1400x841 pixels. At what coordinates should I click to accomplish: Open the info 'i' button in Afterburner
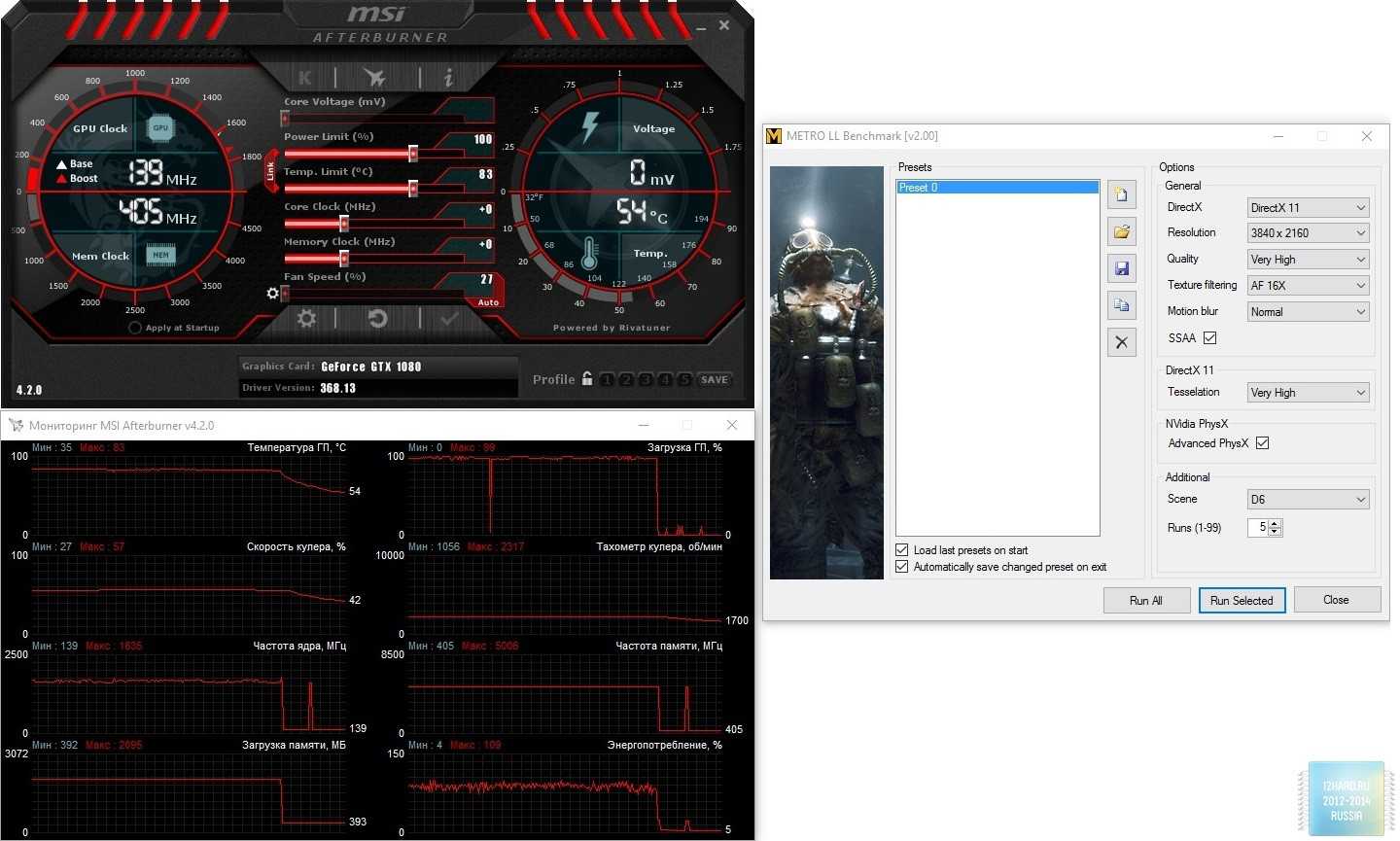pyautogui.click(x=448, y=78)
